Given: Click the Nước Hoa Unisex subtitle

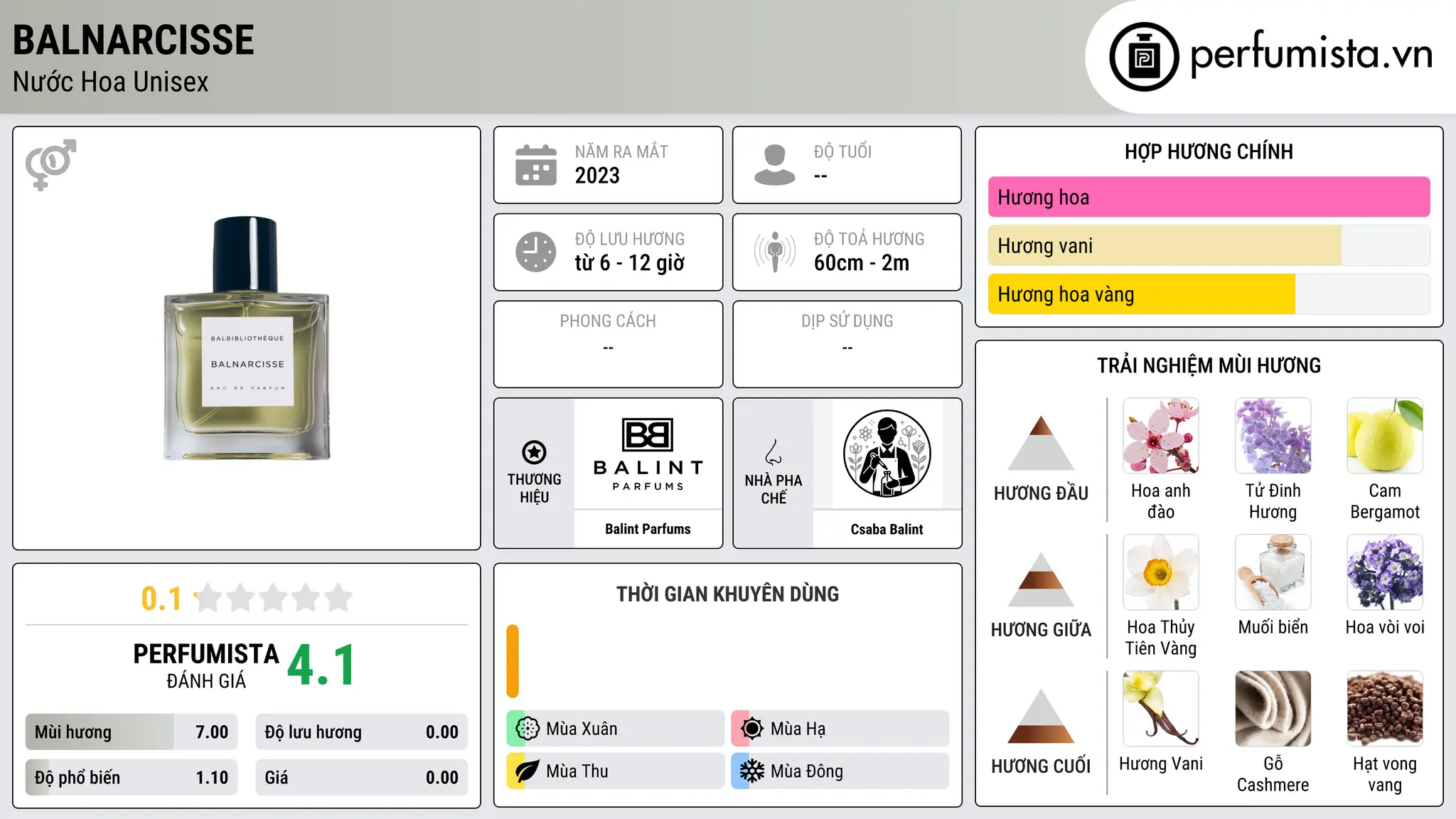Looking at the screenshot, I should pyautogui.click(x=111, y=82).
